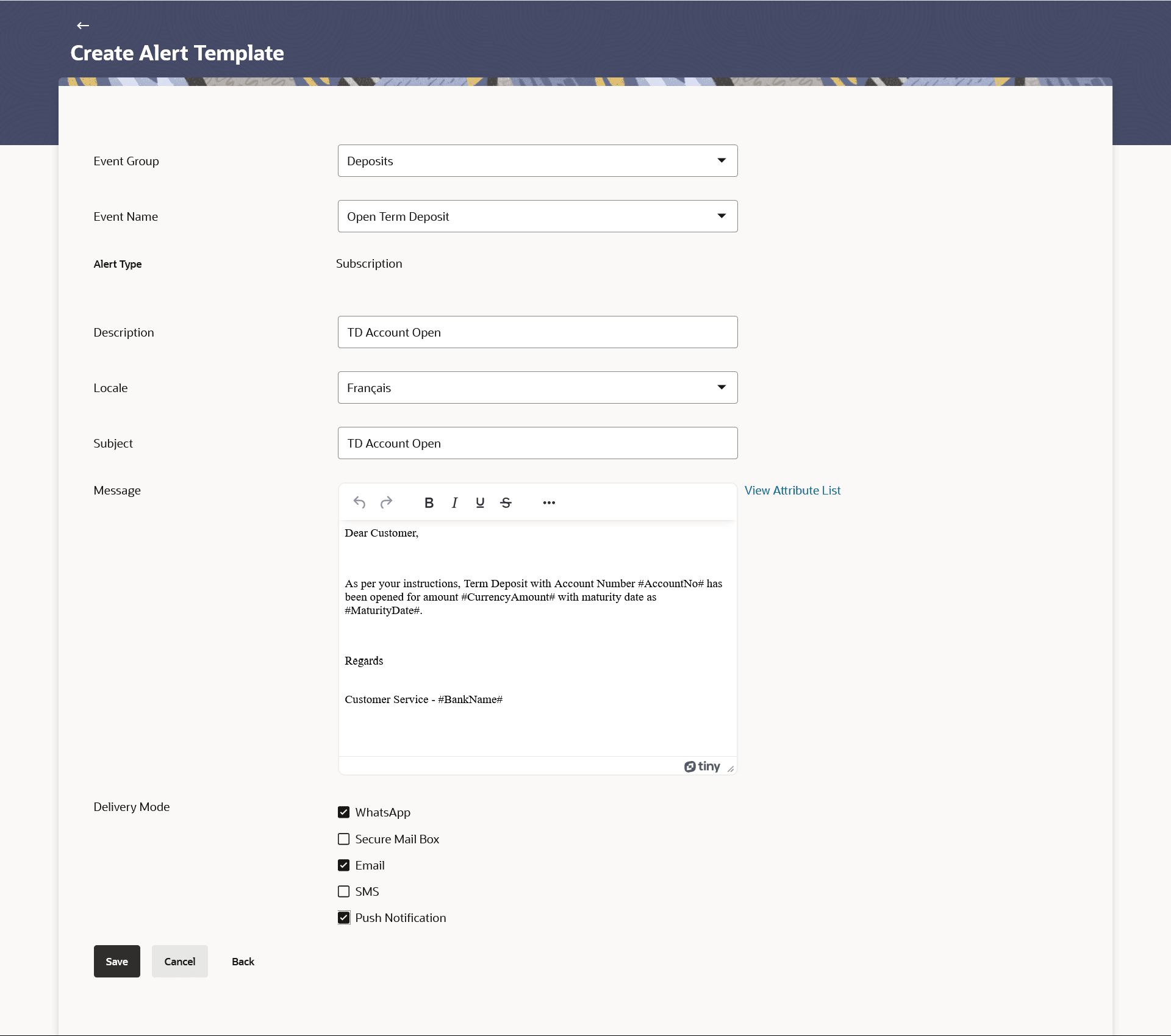
Task: Uncheck Push Notification delivery mode
Action: click(344, 918)
